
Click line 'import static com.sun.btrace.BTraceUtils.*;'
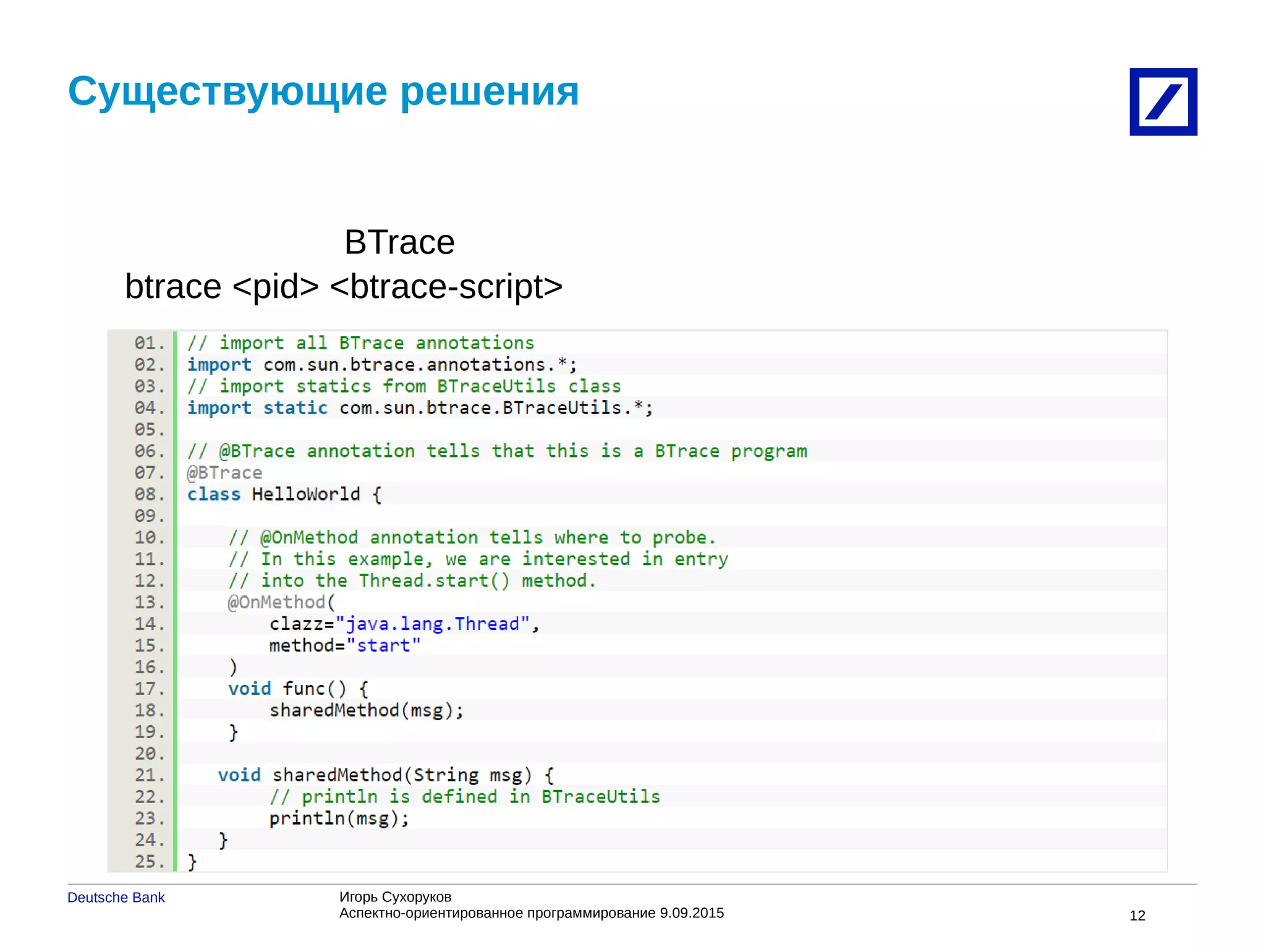coord(420,408)
